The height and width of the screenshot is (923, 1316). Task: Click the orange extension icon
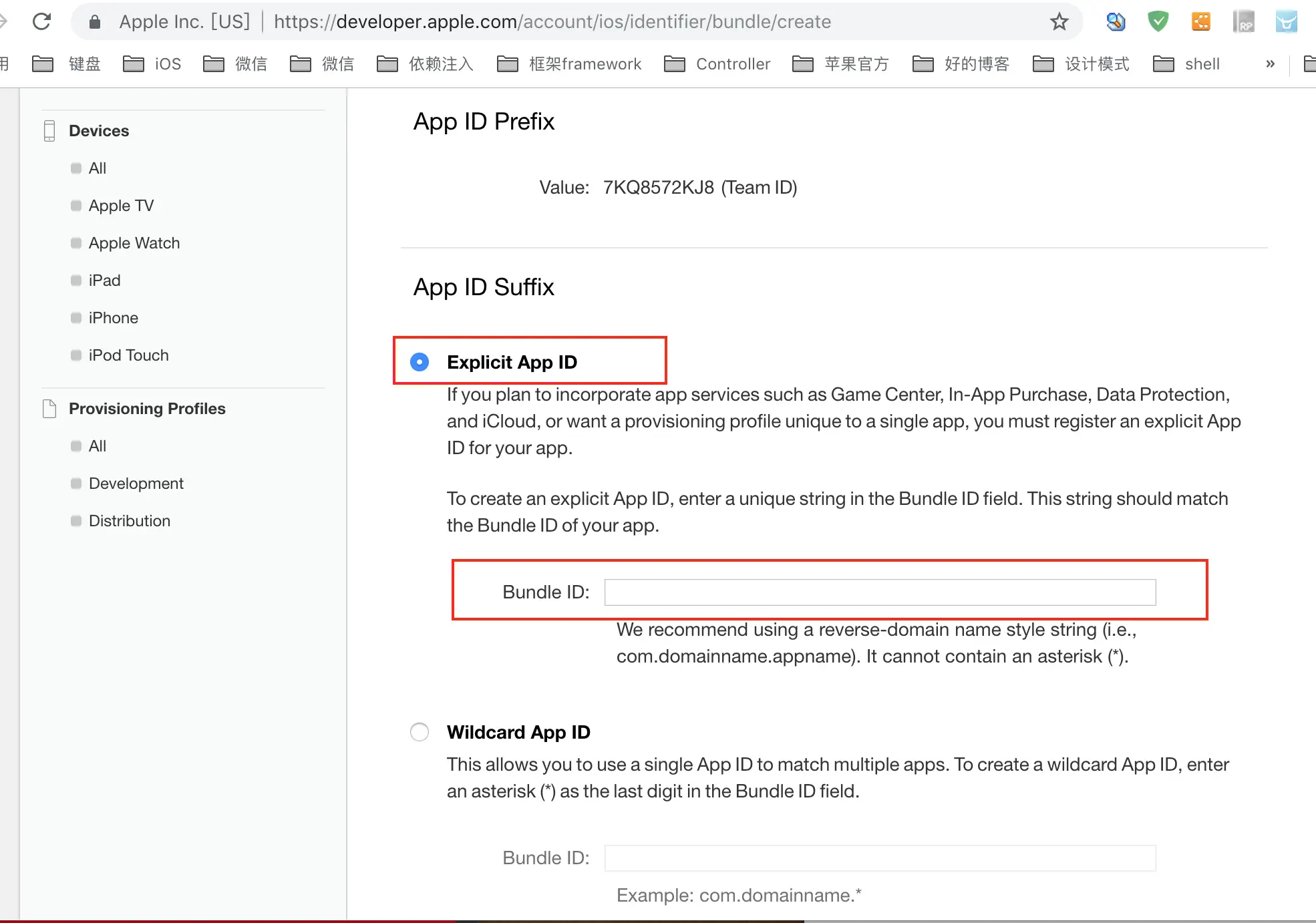tap(1200, 22)
